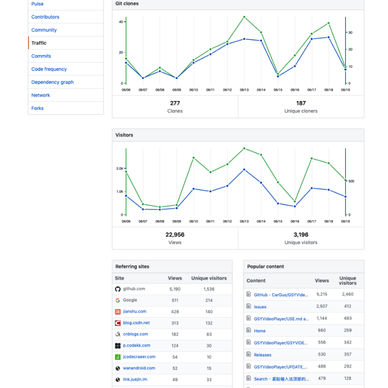Click the 06/13 peak point on Visitors chart
The image size is (388, 388).
pyautogui.click(x=244, y=148)
